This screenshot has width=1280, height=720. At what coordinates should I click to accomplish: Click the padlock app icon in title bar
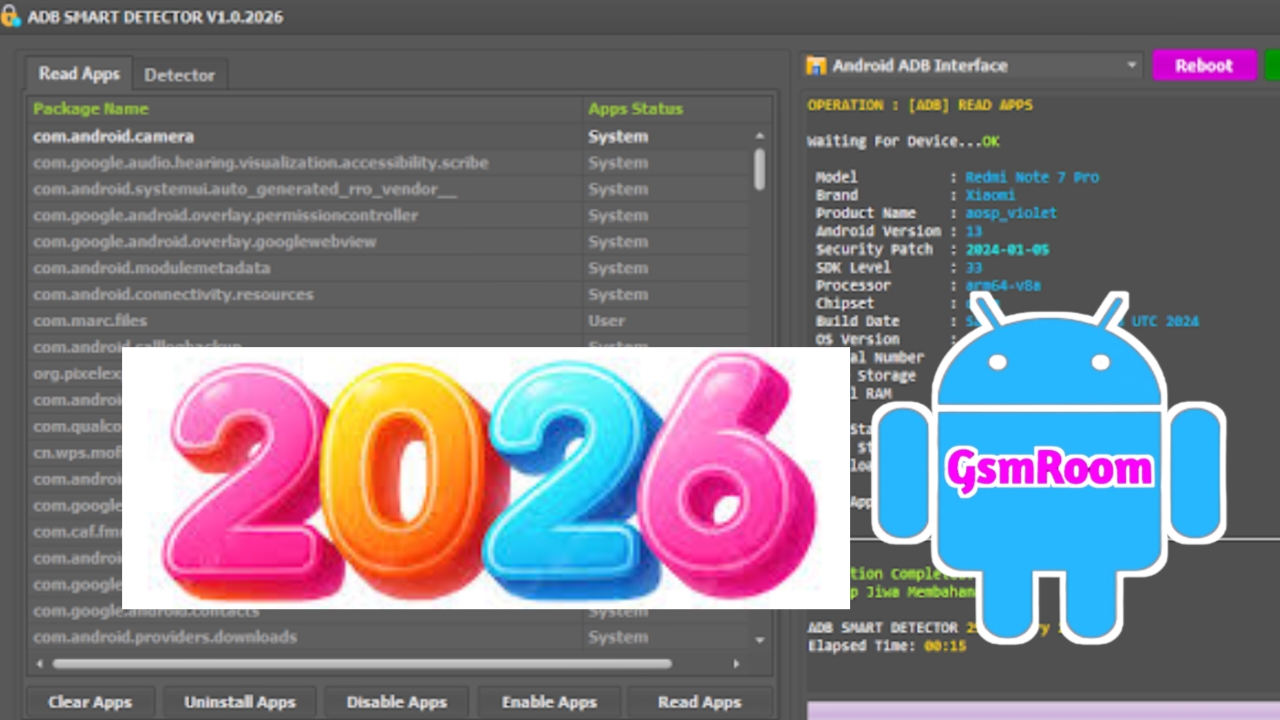point(10,17)
